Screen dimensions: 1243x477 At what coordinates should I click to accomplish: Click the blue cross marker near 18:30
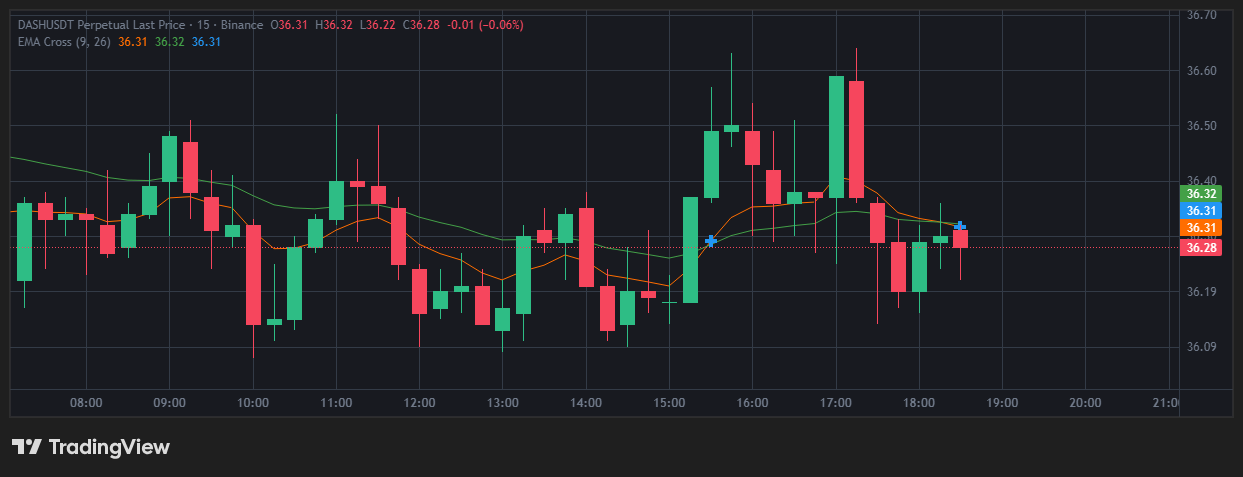(x=960, y=227)
